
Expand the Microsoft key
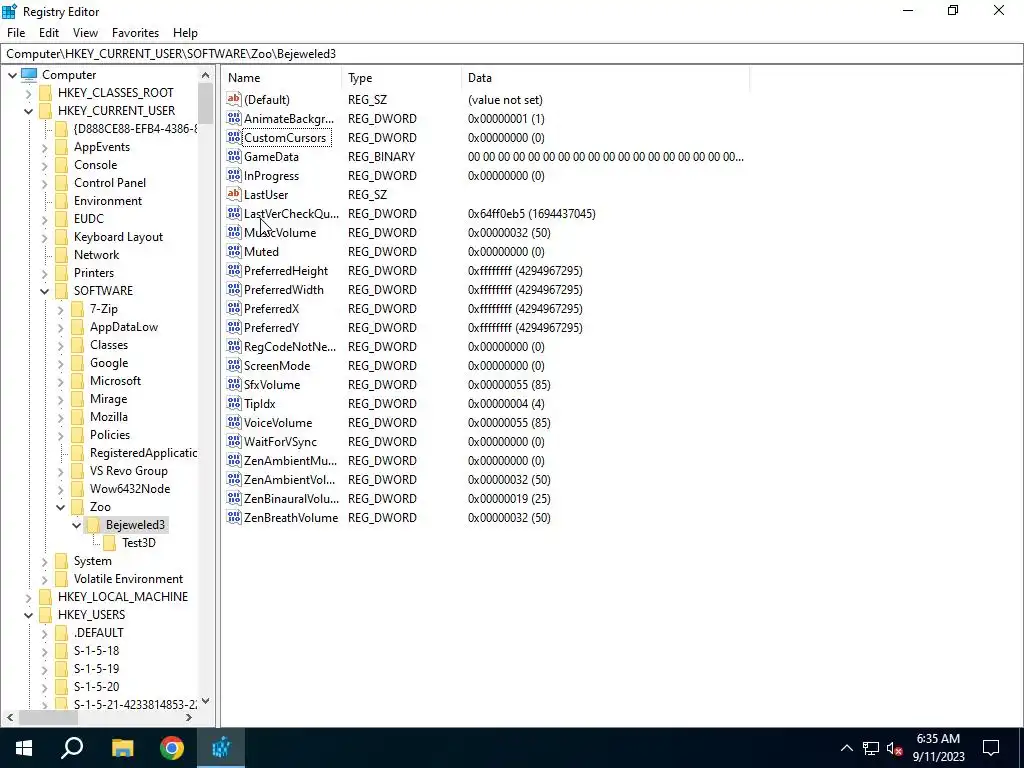(x=61, y=381)
